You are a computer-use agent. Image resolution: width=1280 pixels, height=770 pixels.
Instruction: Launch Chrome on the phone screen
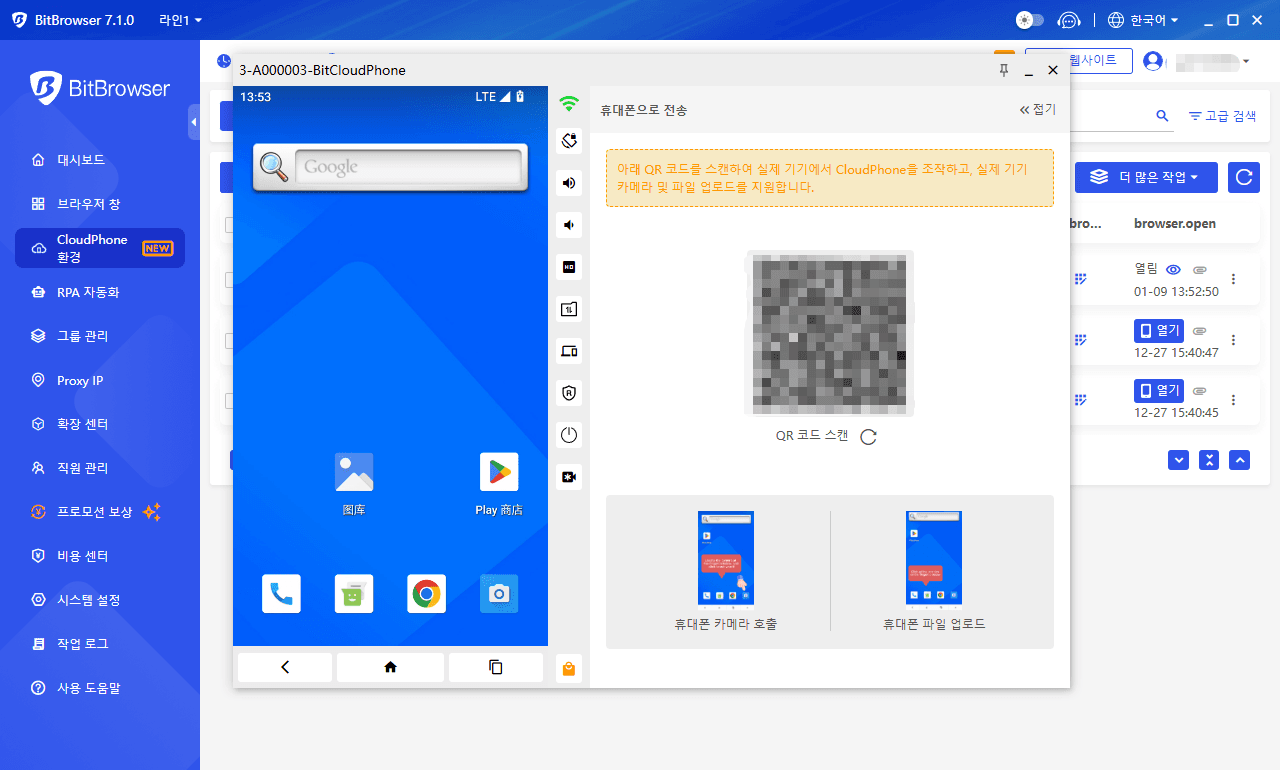[427, 593]
